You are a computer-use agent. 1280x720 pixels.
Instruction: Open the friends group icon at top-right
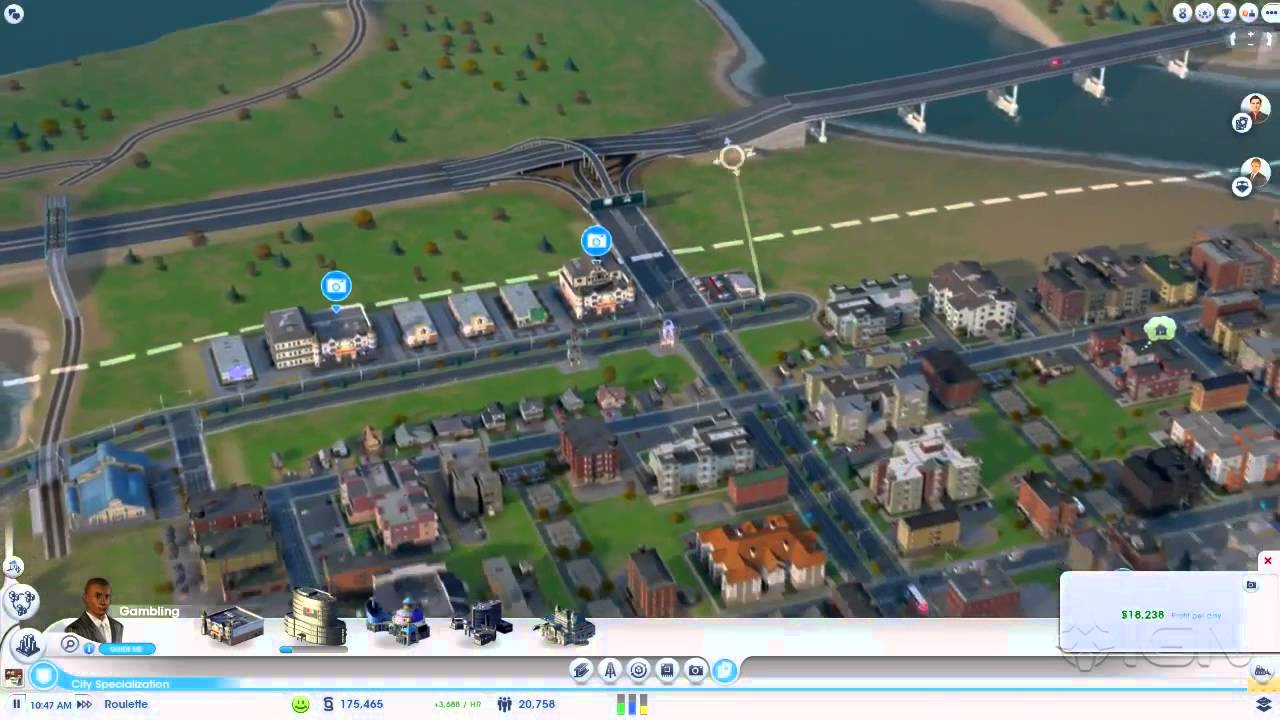pos(1205,13)
